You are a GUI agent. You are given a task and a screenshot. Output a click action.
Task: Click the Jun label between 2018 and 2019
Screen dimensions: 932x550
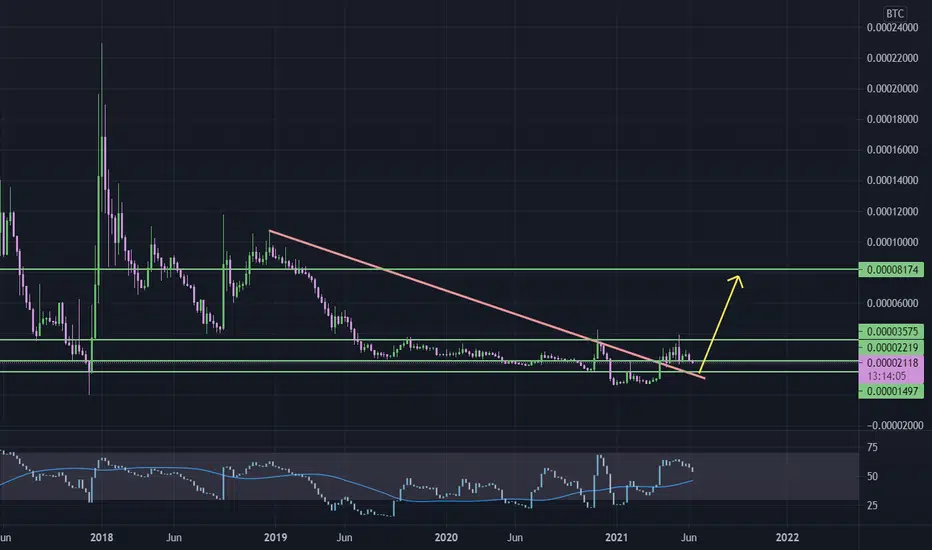pyautogui.click(x=174, y=538)
